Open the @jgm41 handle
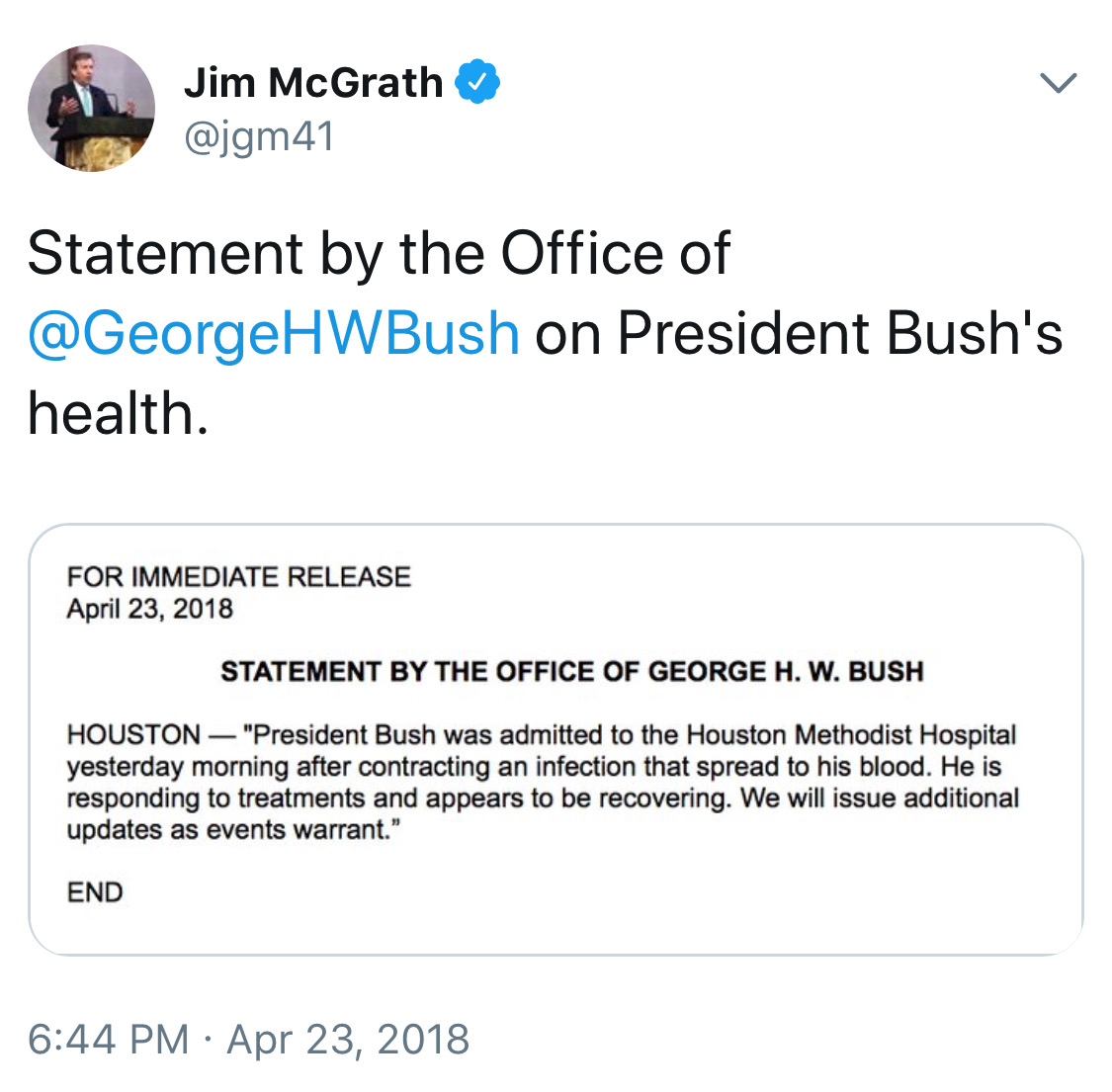This screenshot has height=1092, width=1112. (259, 136)
